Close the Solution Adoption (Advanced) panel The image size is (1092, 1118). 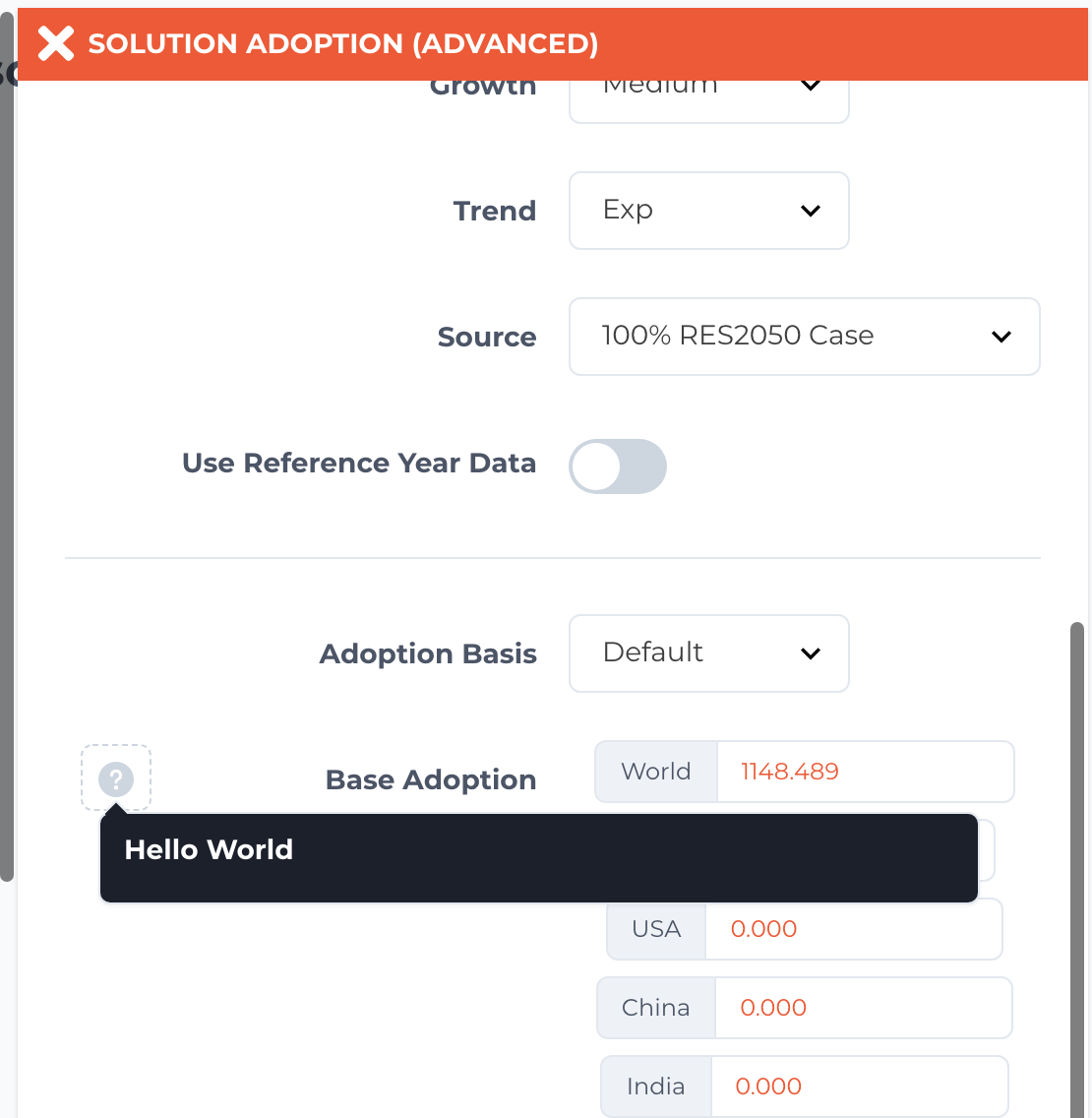click(56, 43)
